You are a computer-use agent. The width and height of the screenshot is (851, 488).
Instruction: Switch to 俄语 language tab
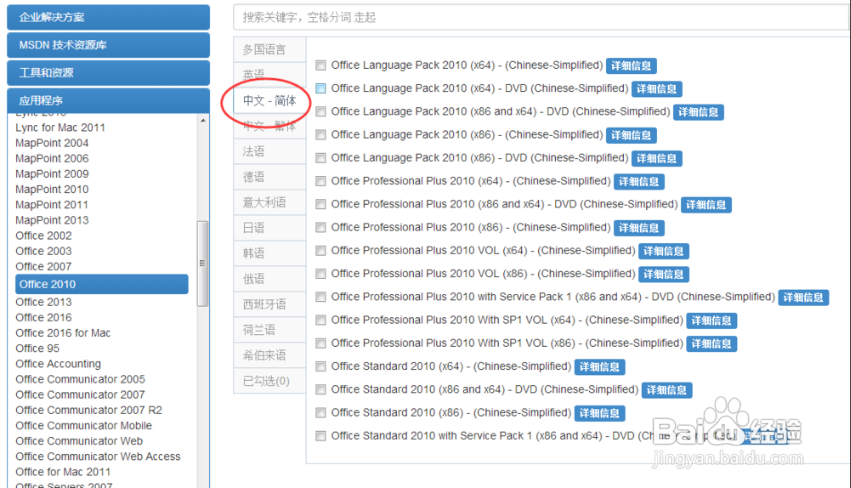[270, 279]
